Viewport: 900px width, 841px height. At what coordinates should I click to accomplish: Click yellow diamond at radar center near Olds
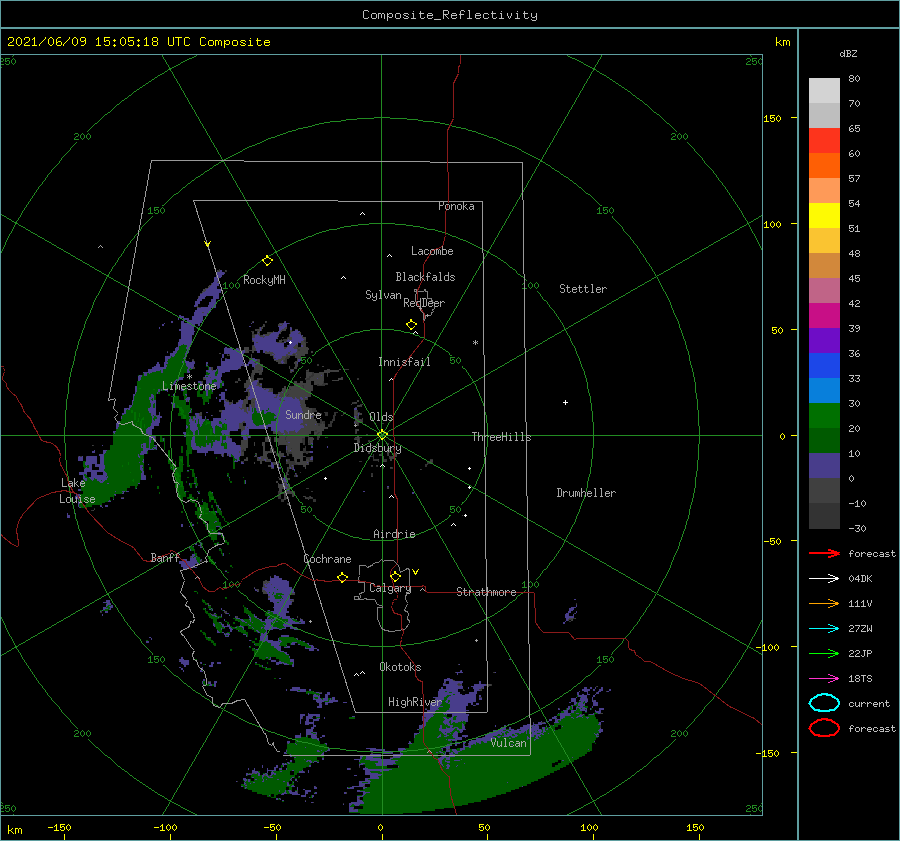tap(382, 435)
